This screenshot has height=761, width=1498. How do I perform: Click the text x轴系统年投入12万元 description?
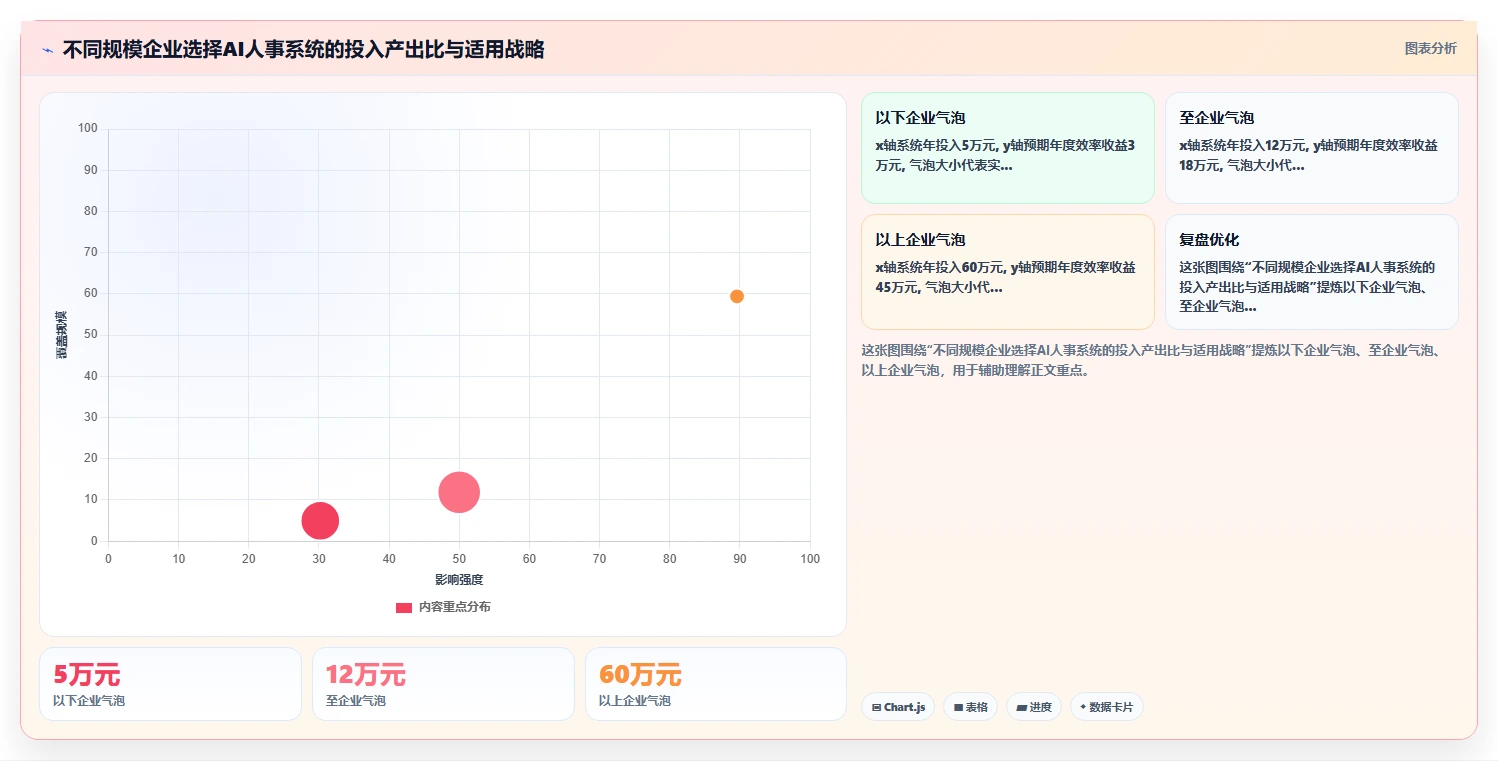(x=1308, y=155)
